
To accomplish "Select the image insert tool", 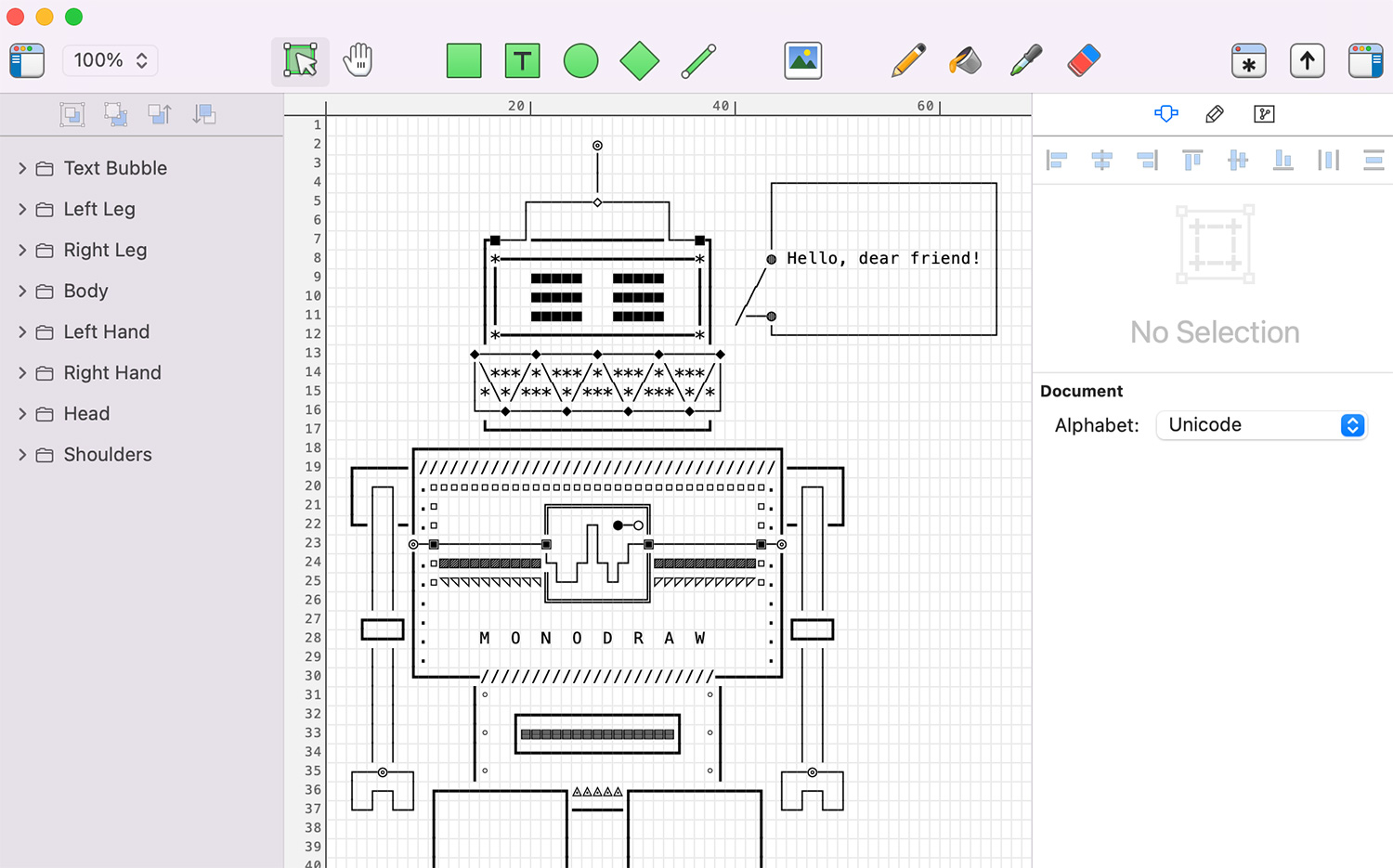I will click(803, 61).
